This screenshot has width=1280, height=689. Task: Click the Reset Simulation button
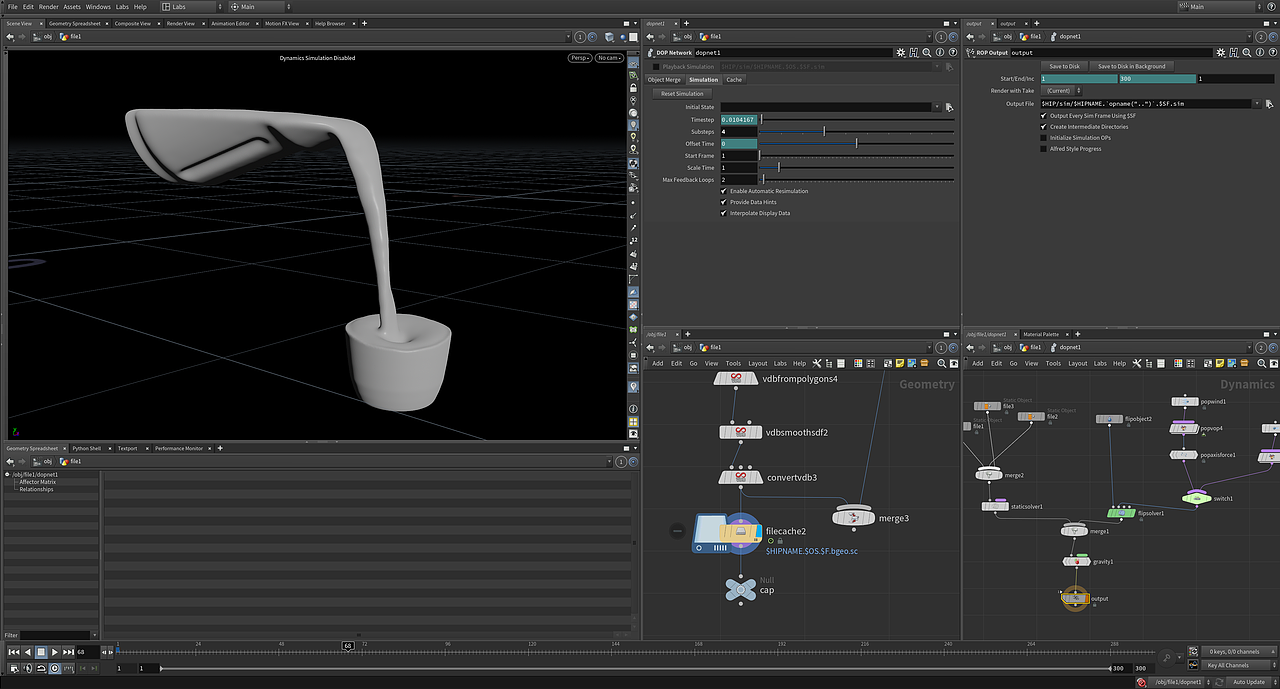[682, 94]
